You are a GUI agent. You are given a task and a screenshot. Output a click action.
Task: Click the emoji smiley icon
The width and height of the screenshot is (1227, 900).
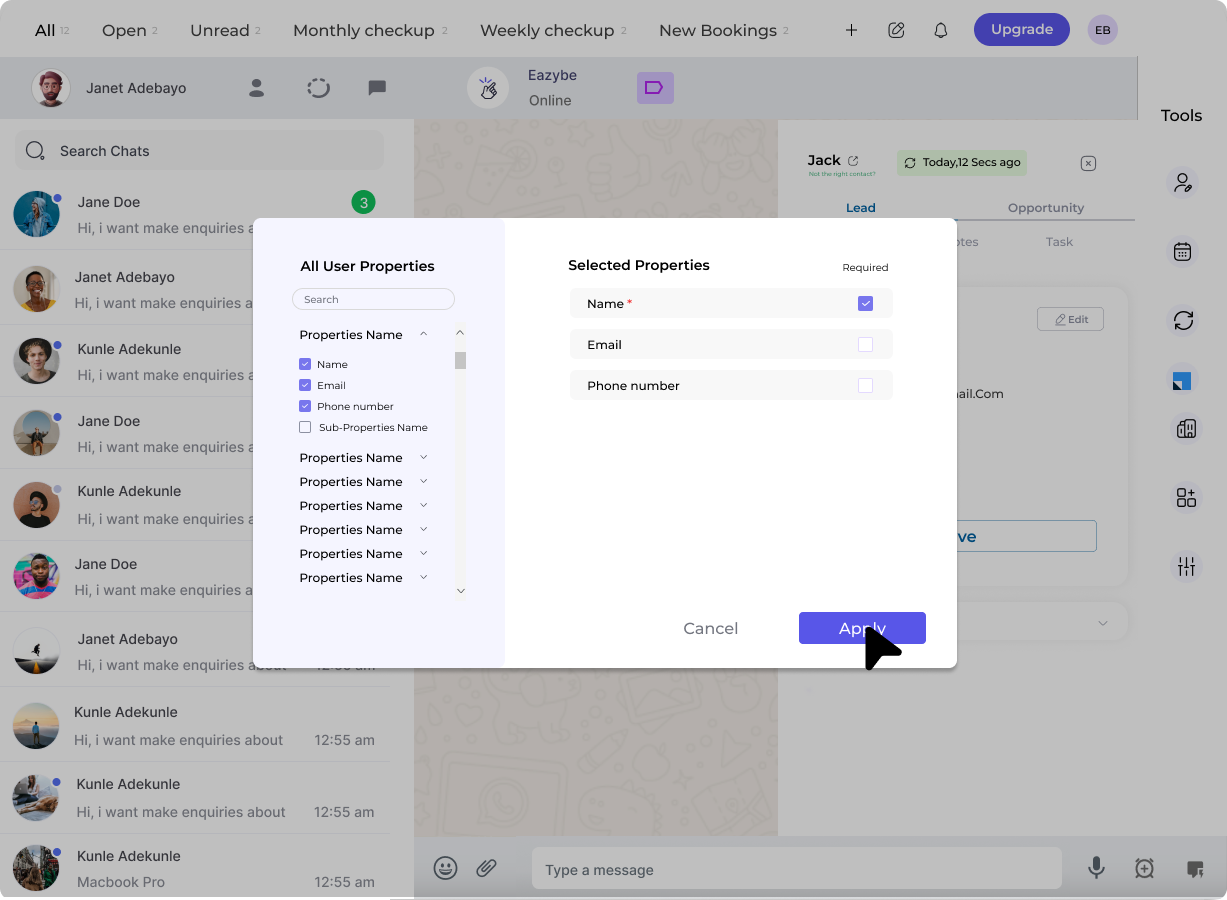coord(446,868)
